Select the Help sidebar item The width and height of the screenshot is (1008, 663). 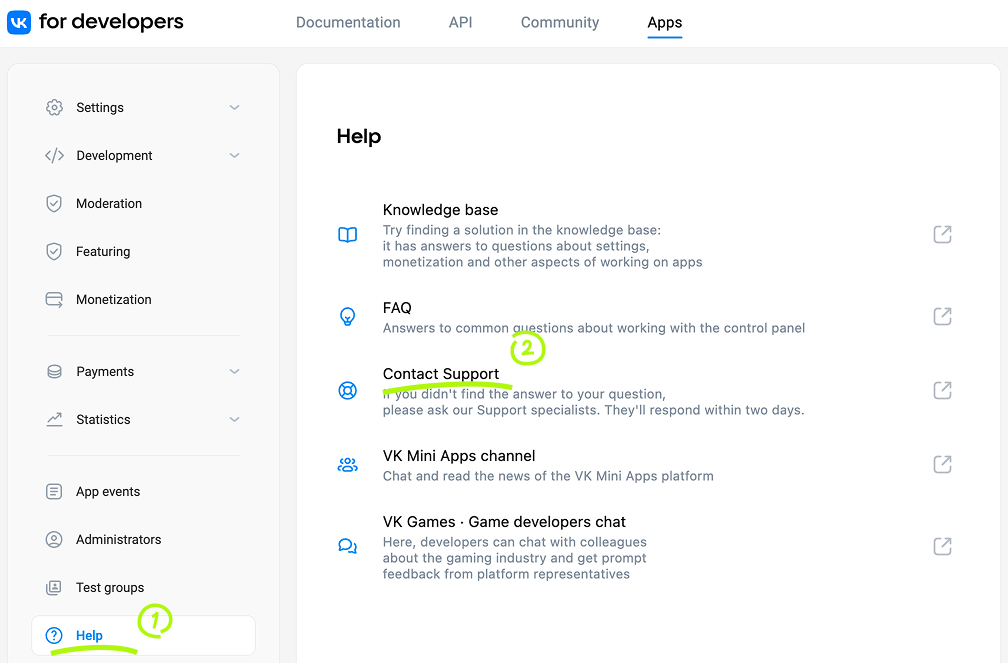(x=143, y=635)
